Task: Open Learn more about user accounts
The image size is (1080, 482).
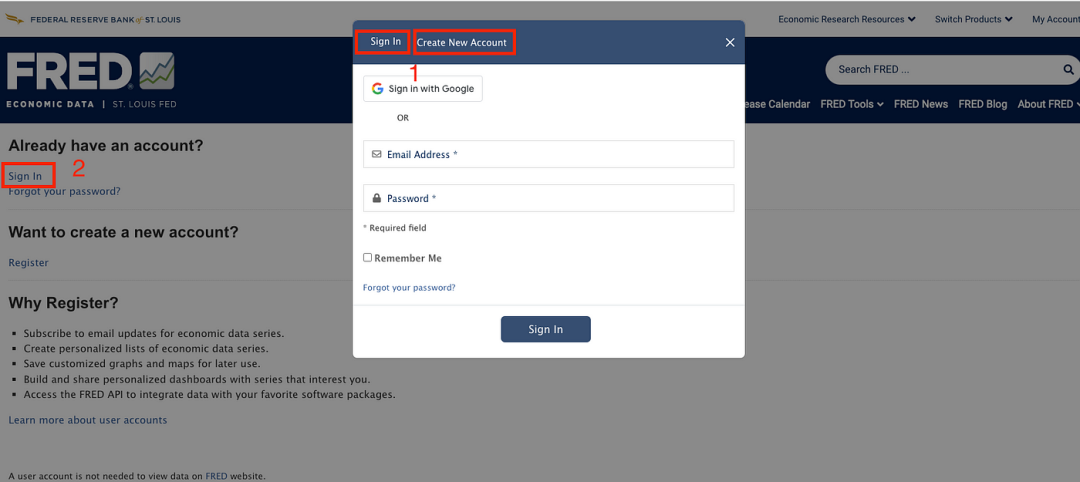Action: click(87, 419)
